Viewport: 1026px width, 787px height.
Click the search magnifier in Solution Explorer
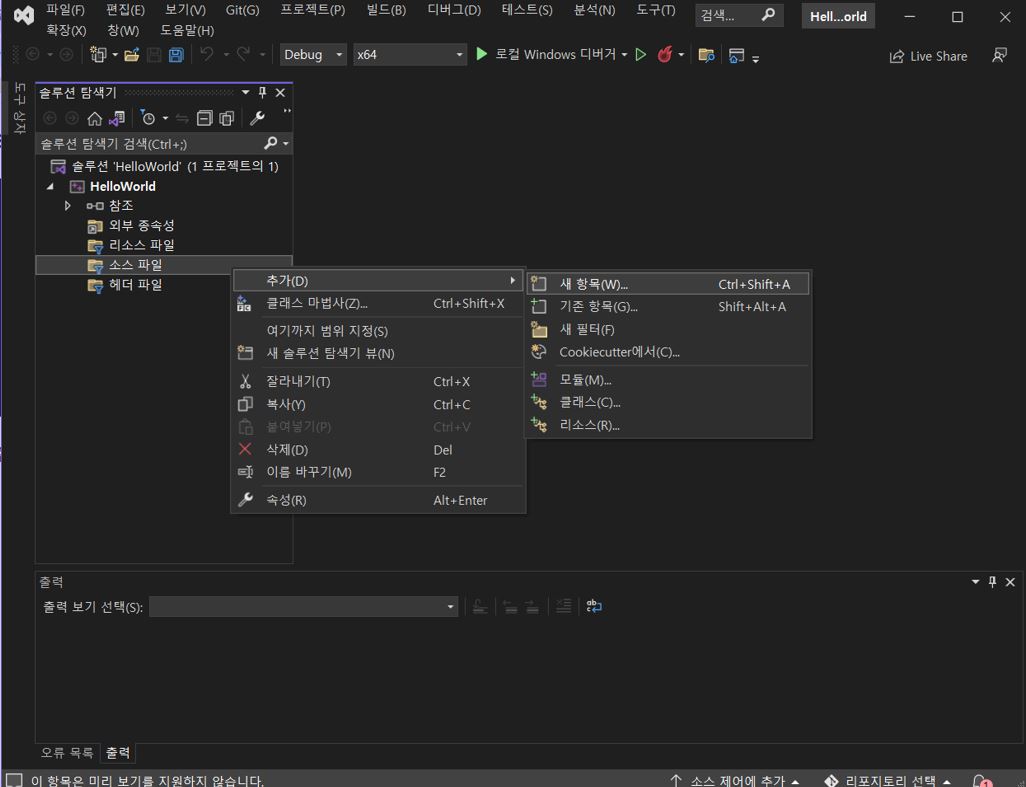(270, 143)
